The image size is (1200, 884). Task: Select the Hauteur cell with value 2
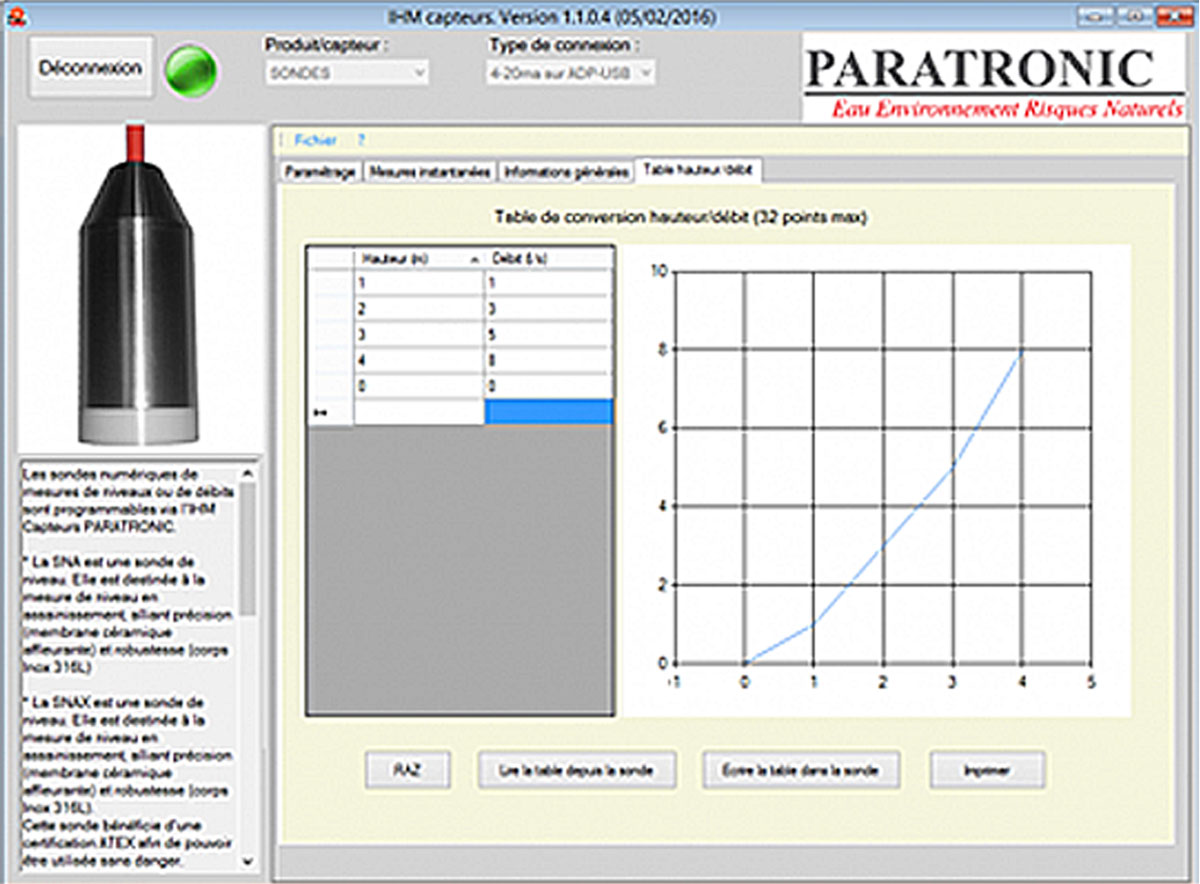[419, 308]
